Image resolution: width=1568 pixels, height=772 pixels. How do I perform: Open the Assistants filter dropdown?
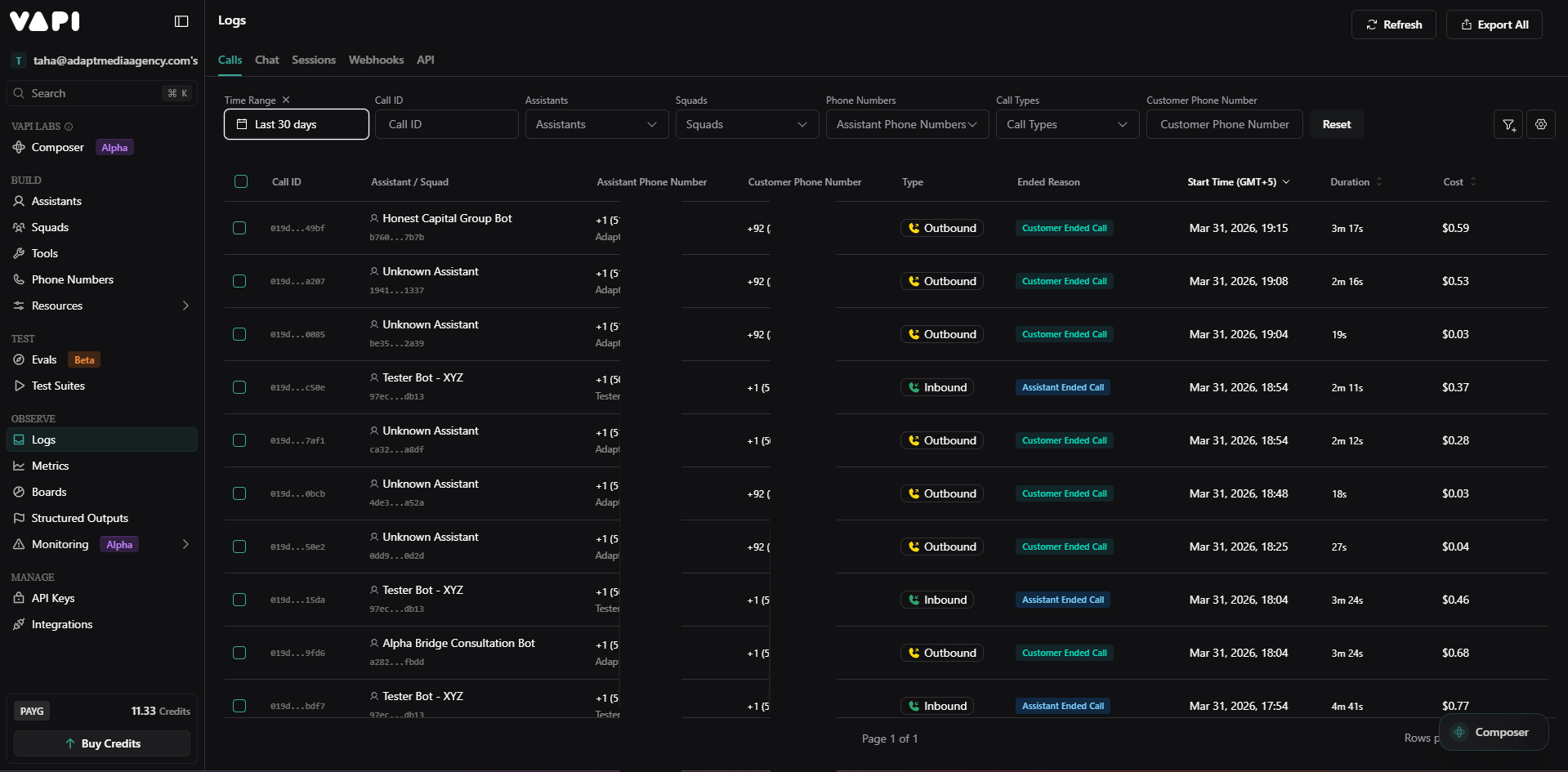pos(597,124)
